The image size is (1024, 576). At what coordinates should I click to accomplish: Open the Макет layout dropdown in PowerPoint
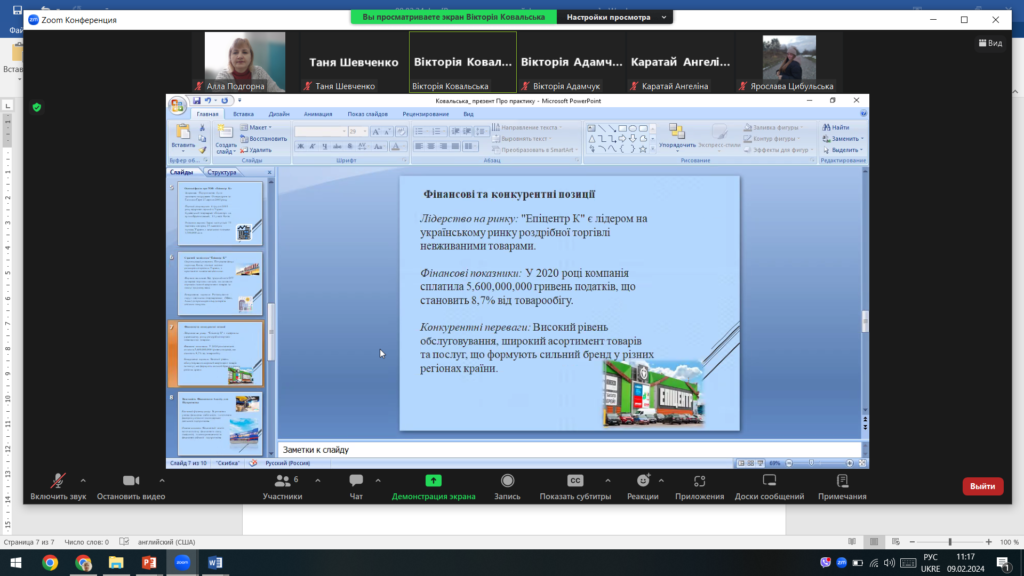pyautogui.click(x=256, y=127)
